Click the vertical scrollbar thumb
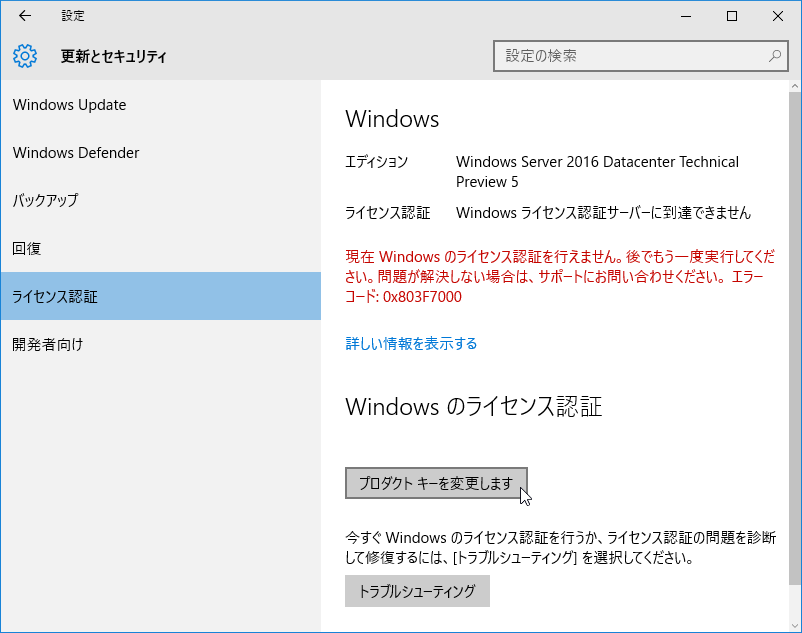 (x=794, y=338)
